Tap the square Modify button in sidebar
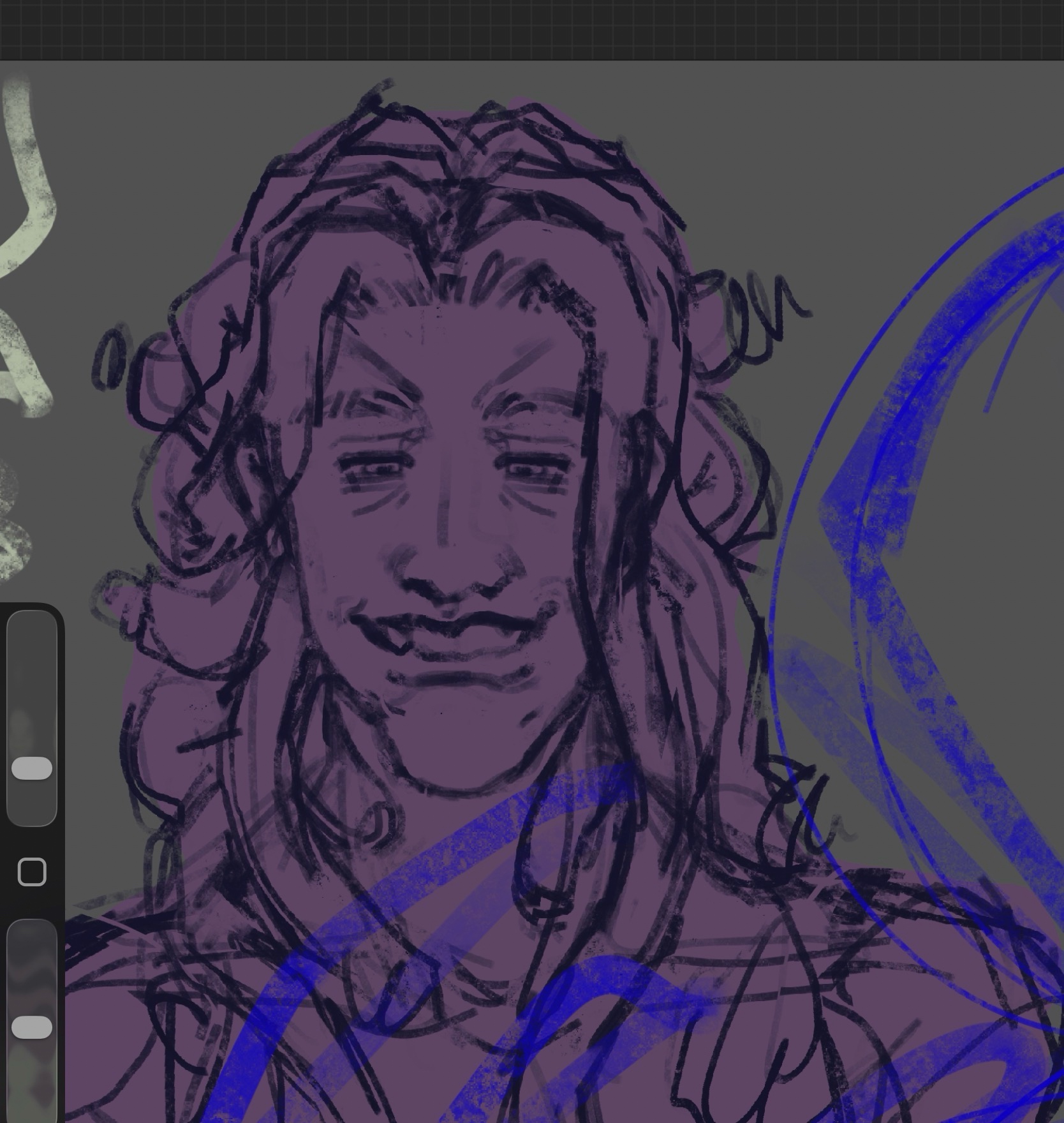Image resolution: width=1064 pixels, height=1123 pixels. click(32, 872)
